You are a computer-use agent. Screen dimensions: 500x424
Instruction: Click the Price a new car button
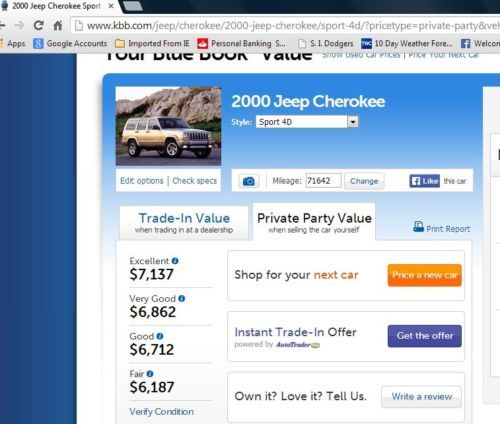click(x=425, y=275)
